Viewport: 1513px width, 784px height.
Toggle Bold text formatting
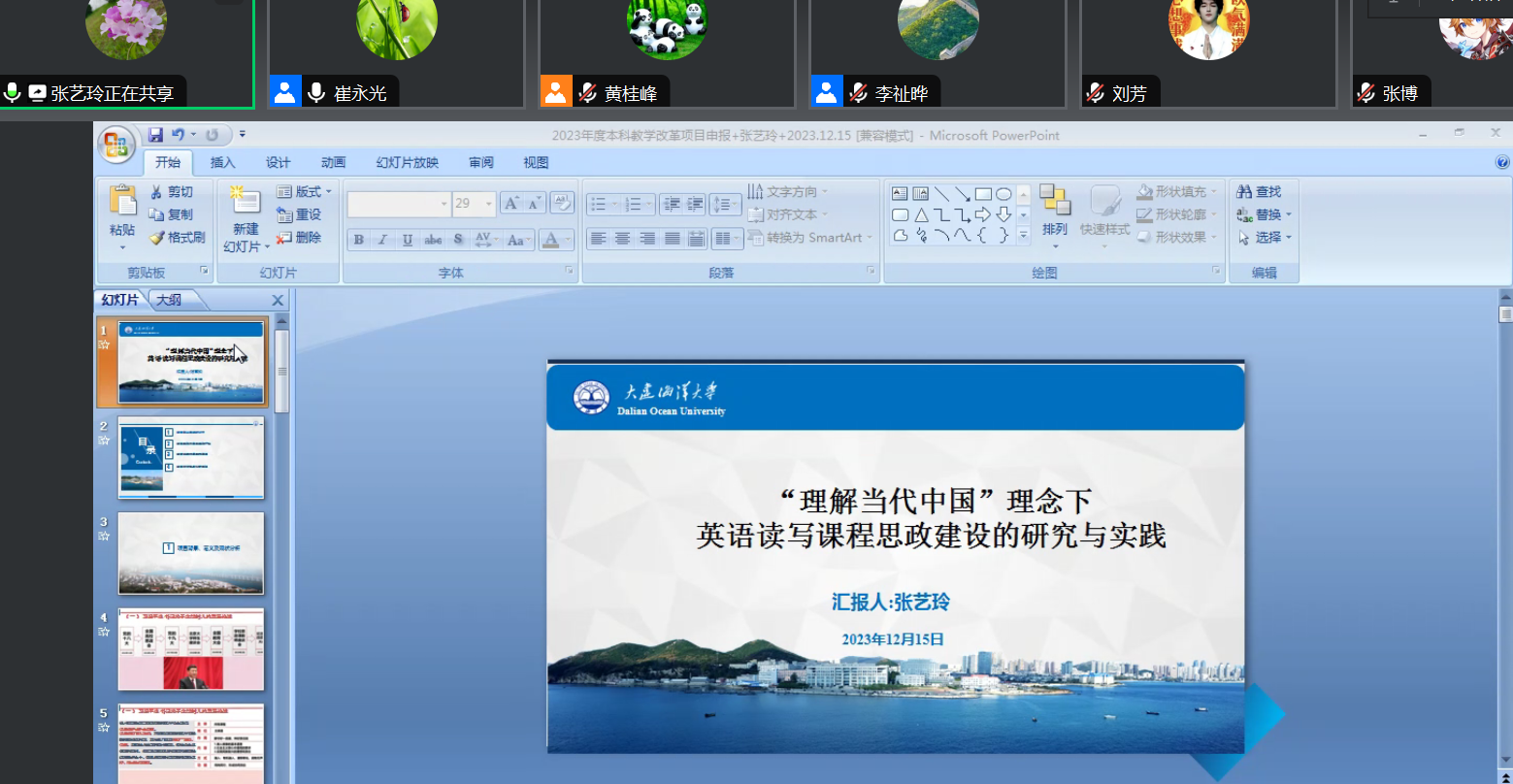tap(359, 240)
